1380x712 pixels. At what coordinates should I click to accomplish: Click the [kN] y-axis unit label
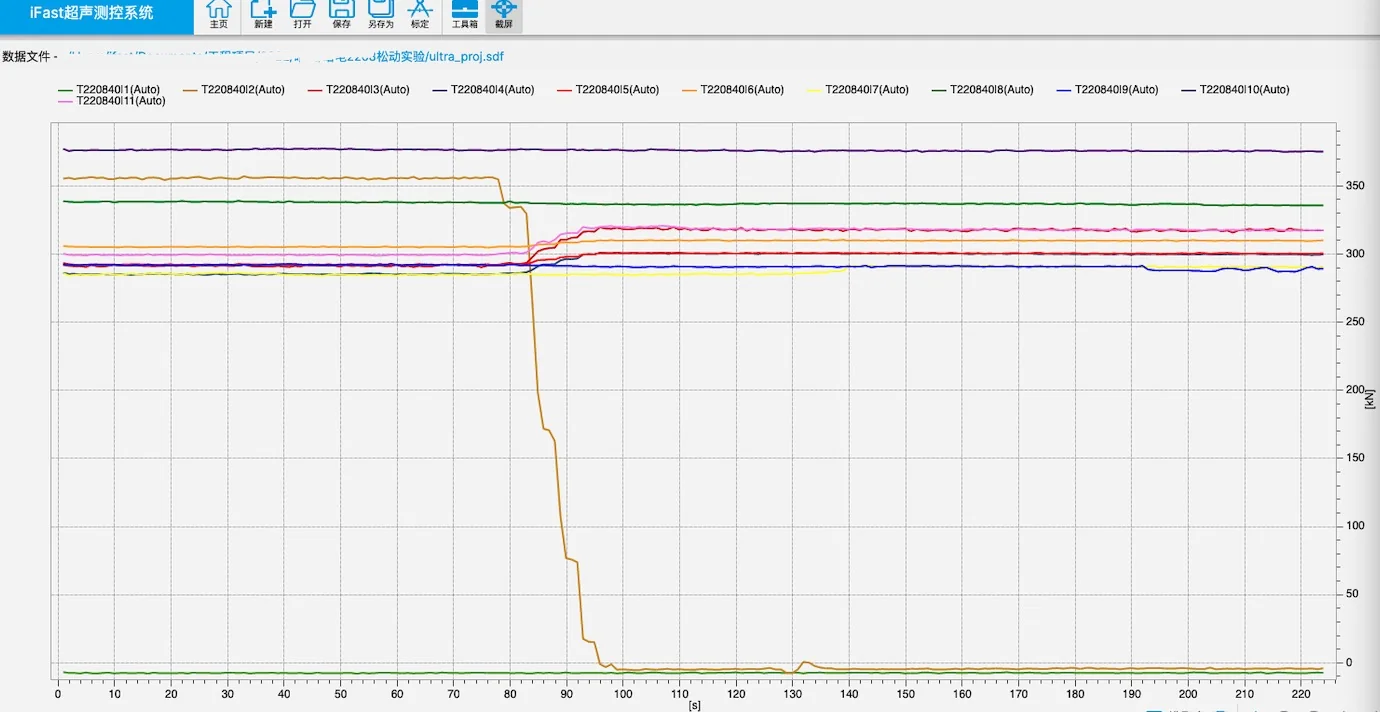[x=1370, y=397]
